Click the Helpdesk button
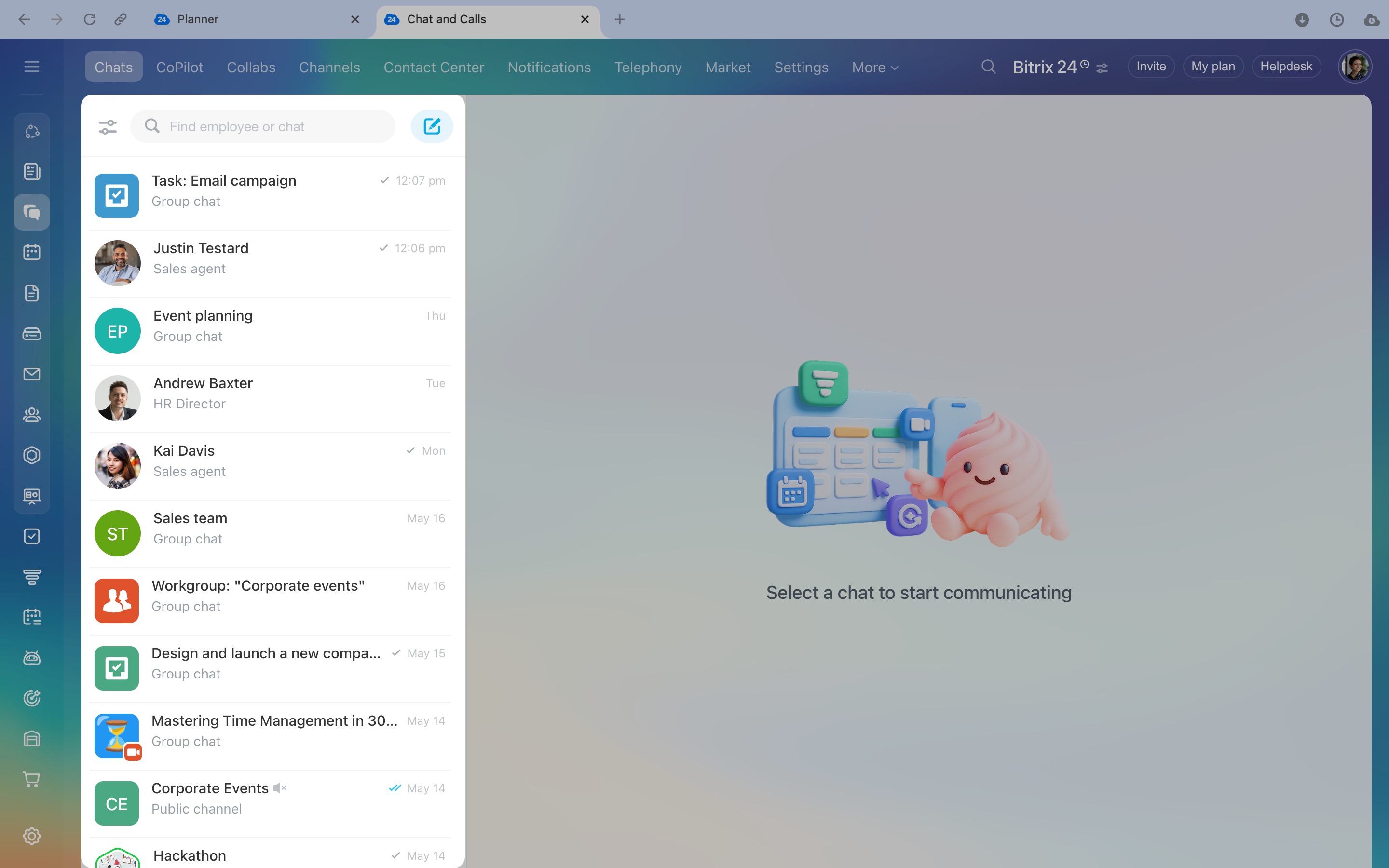 tap(1286, 67)
